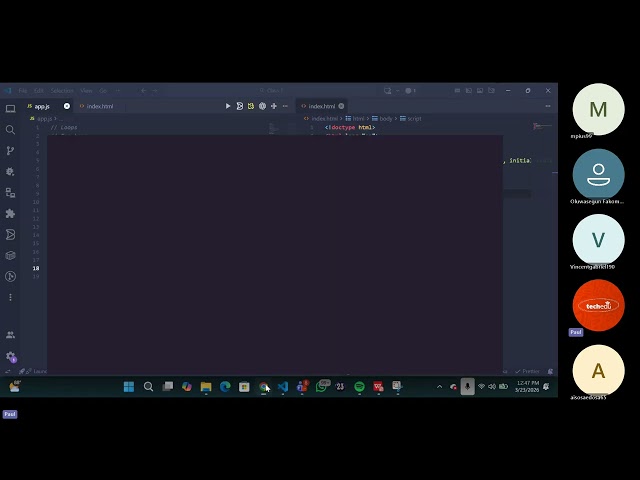Viewport: 640px width, 480px height.
Task: Open the Edit menu
Action: pyautogui.click(x=38, y=91)
